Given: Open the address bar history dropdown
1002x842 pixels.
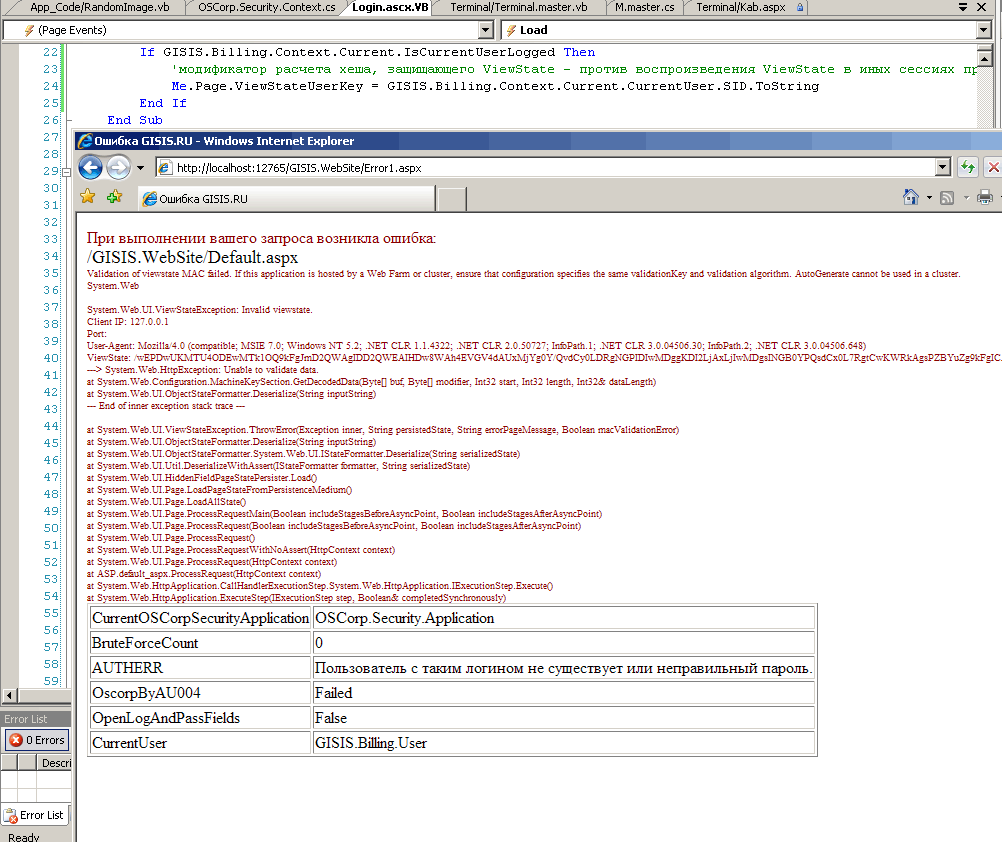Looking at the screenshot, I should pyautogui.click(x=943, y=167).
